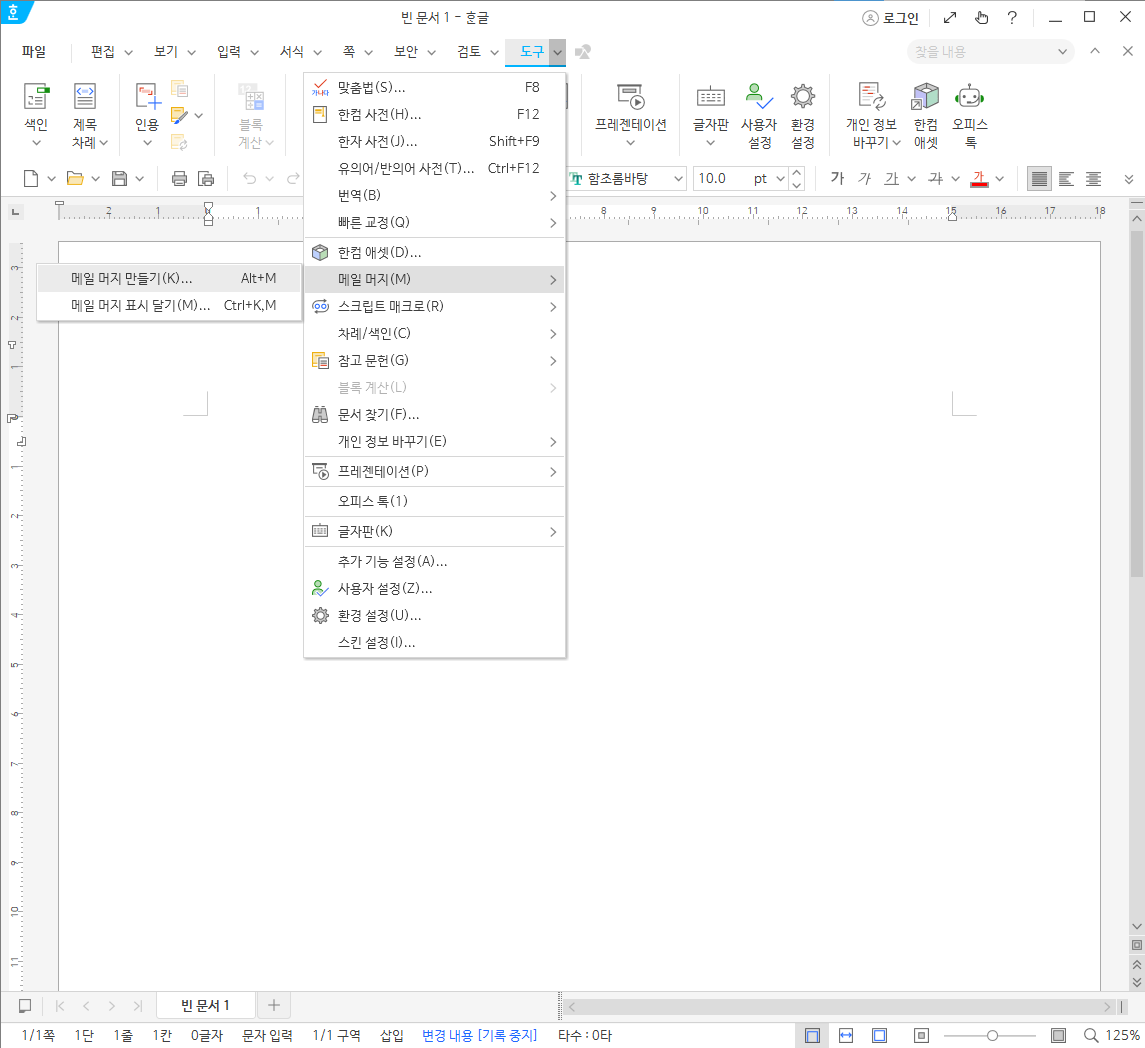The height and width of the screenshot is (1048, 1145).
Task: Open 참고 문헌(G) submenu
Action: [434, 360]
